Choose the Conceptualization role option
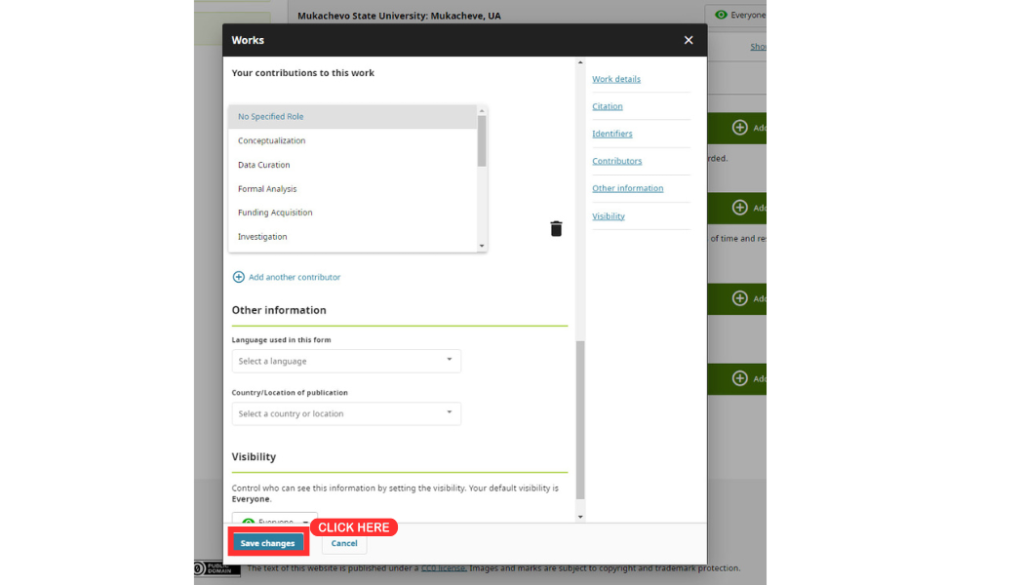This screenshot has width=1024, height=585. click(x=353, y=140)
